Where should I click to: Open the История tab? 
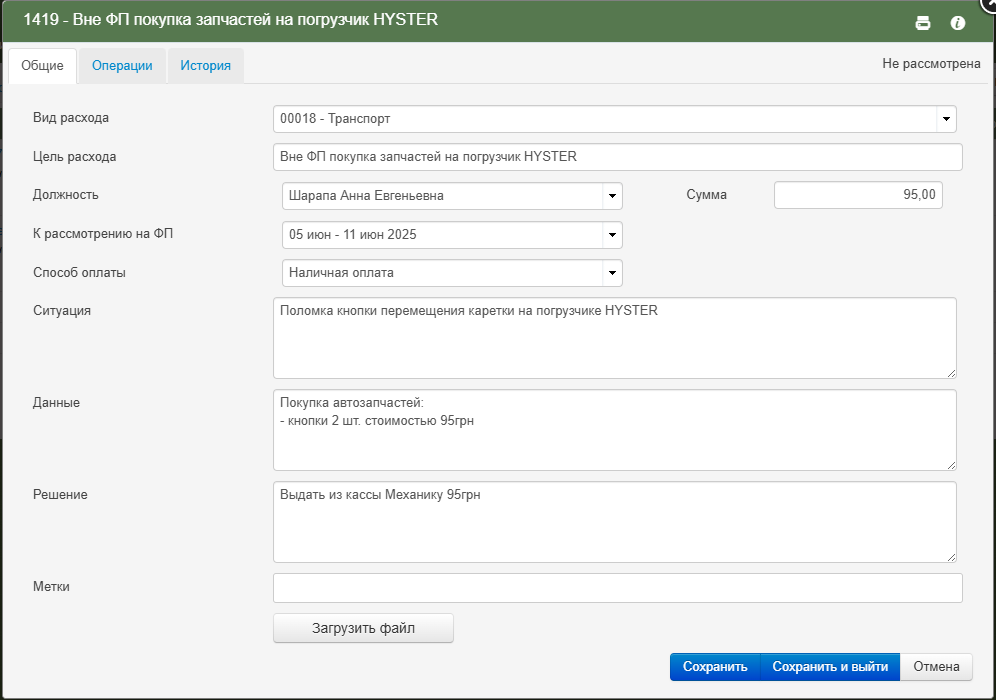(x=205, y=65)
